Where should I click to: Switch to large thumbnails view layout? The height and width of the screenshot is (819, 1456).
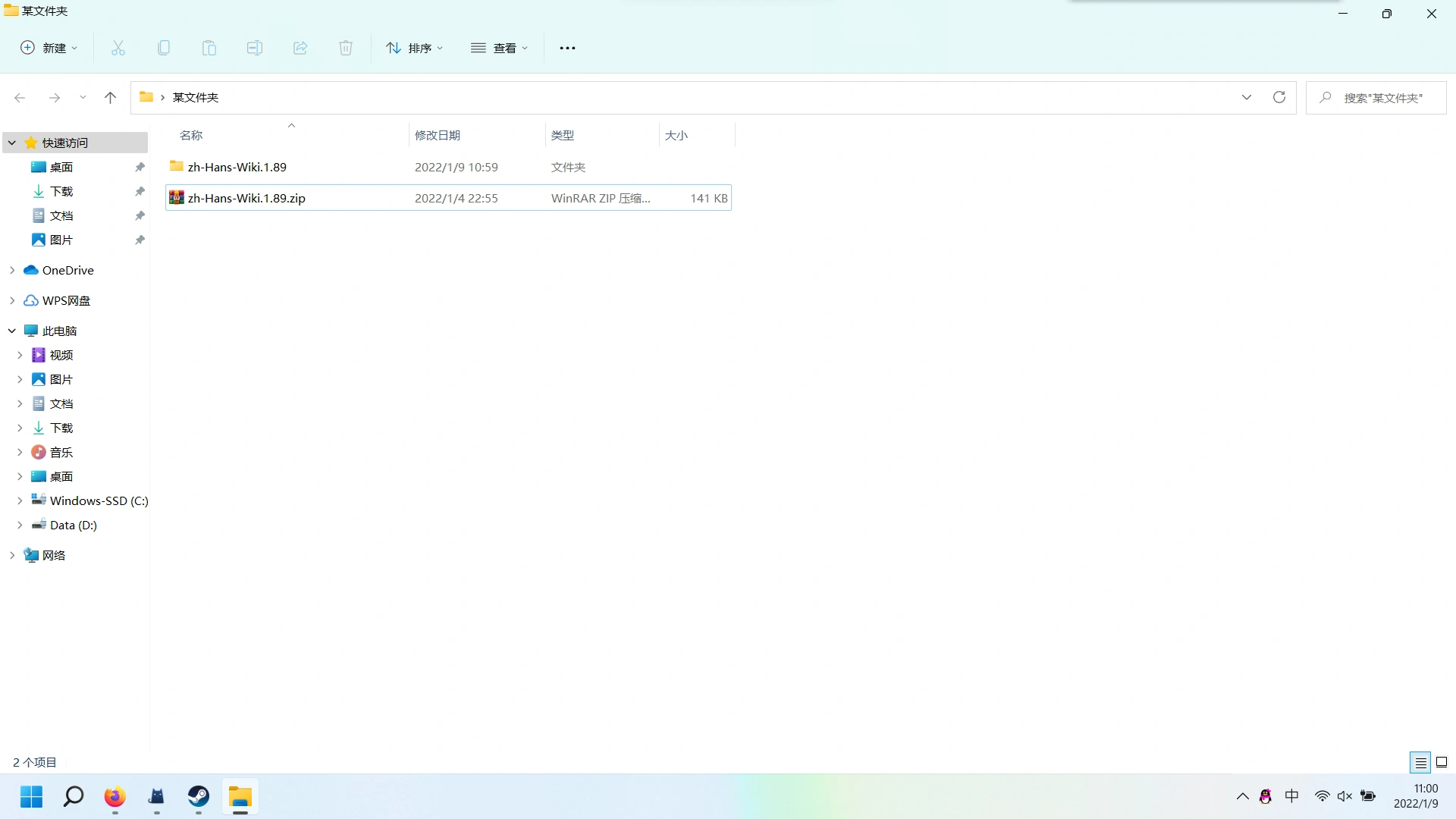pos(1442,762)
